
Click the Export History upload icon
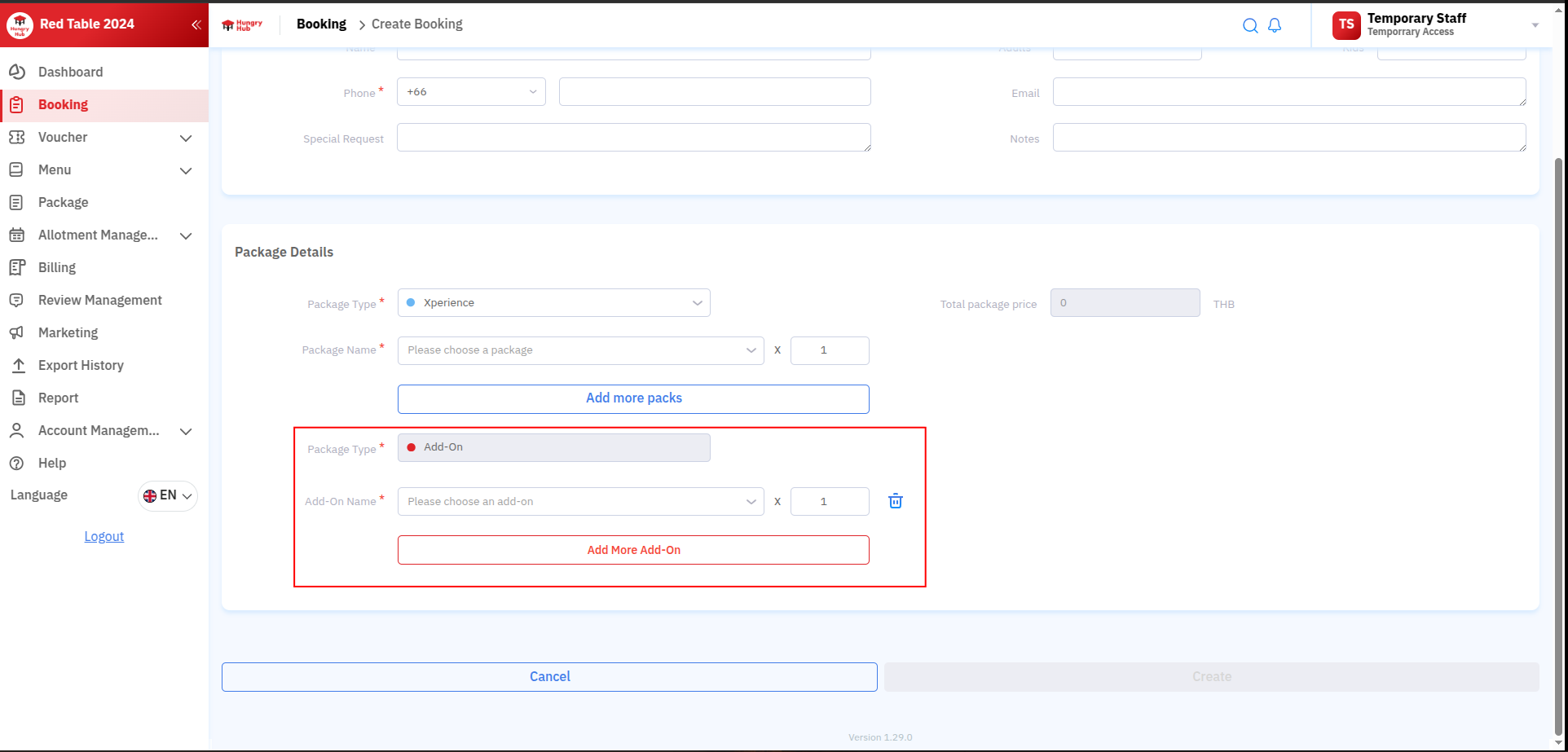(x=17, y=365)
